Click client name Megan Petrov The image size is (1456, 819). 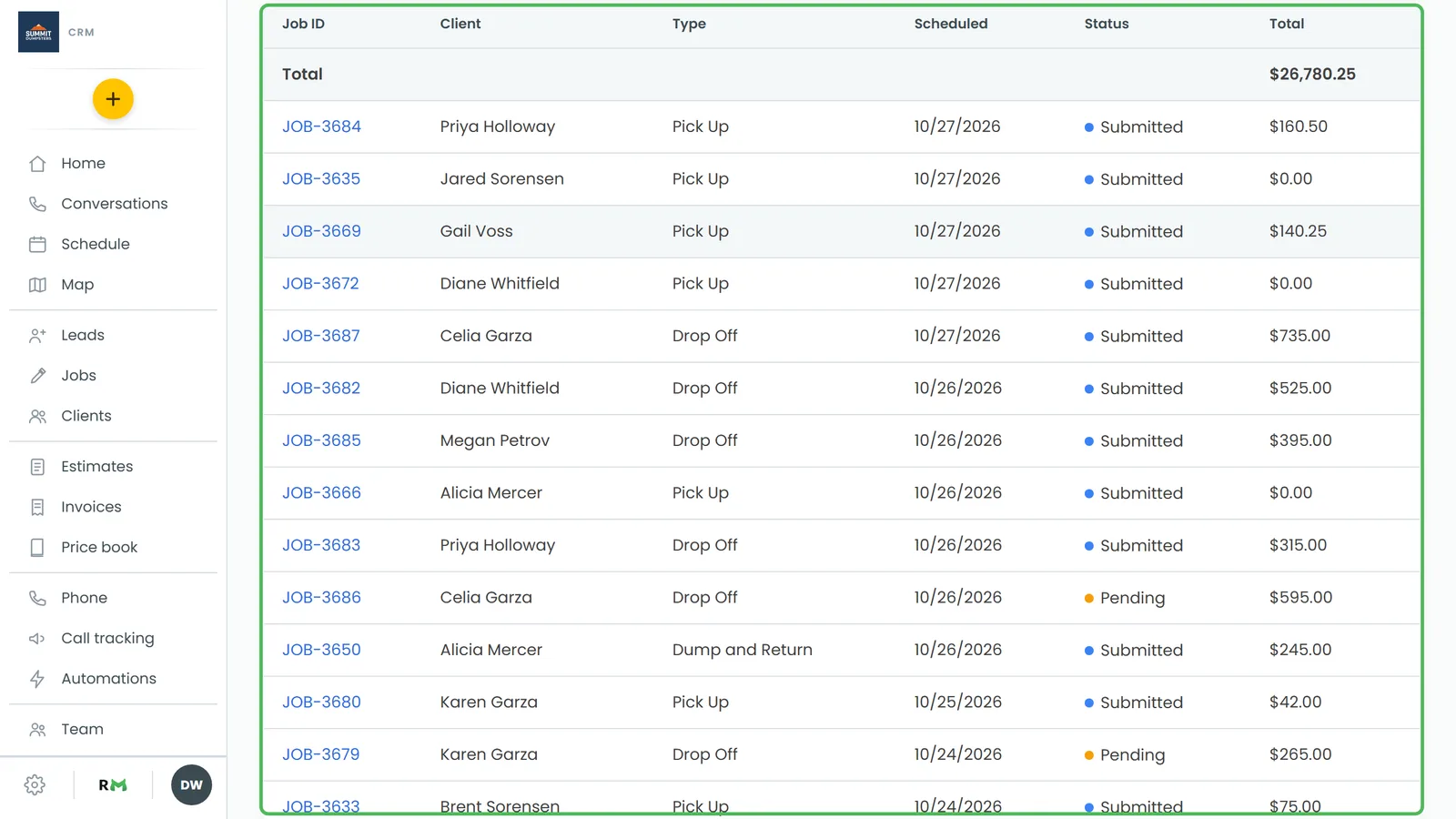(x=495, y=440)
